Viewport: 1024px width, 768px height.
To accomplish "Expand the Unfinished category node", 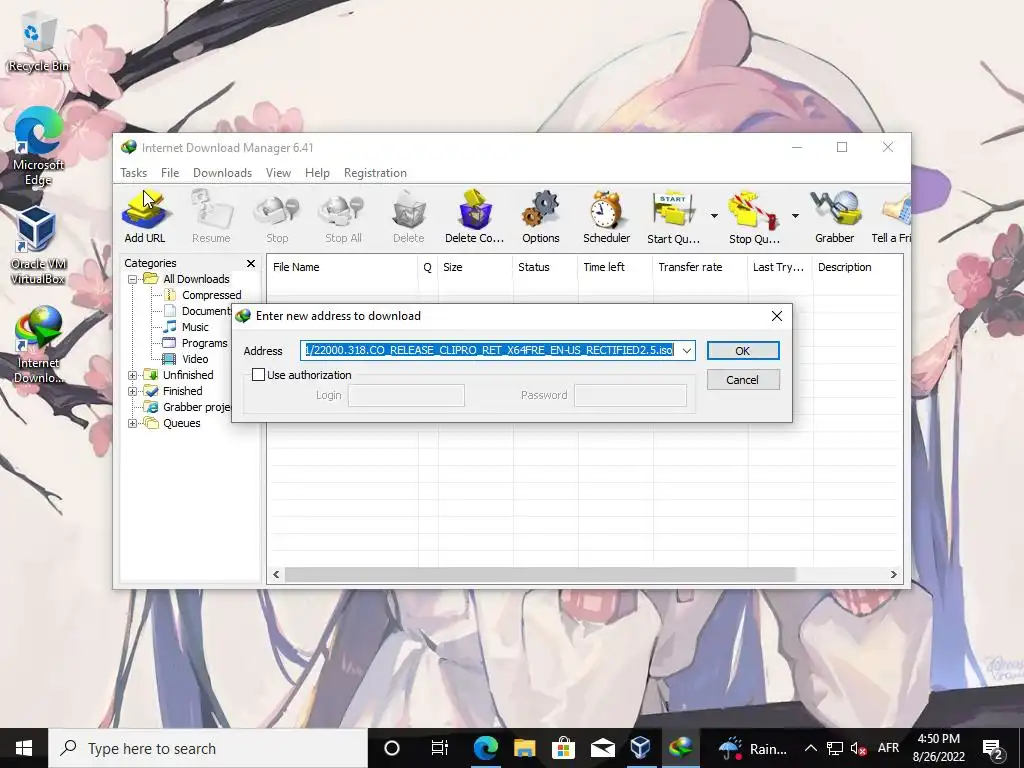I will point(133,375).
